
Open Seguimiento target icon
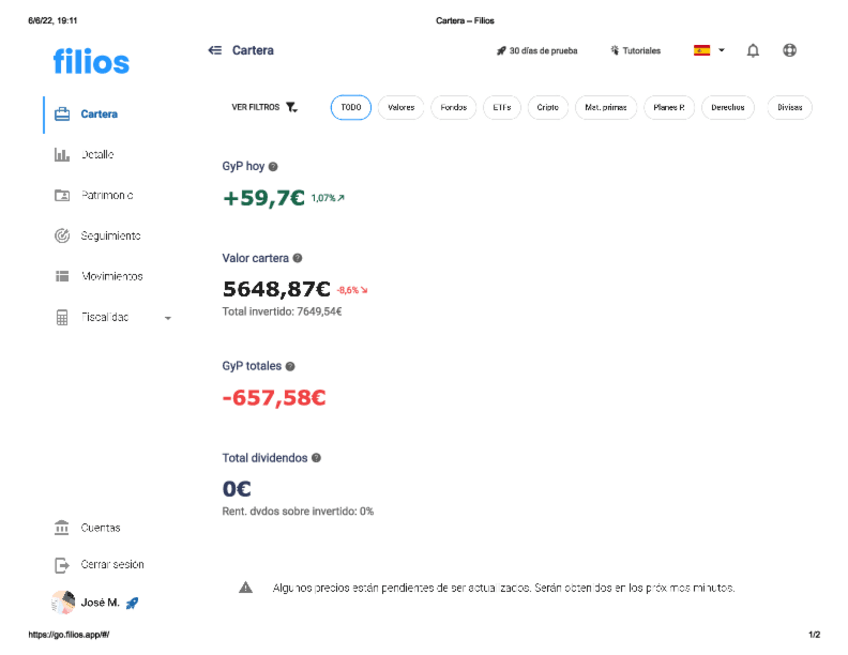pos(62,236)
